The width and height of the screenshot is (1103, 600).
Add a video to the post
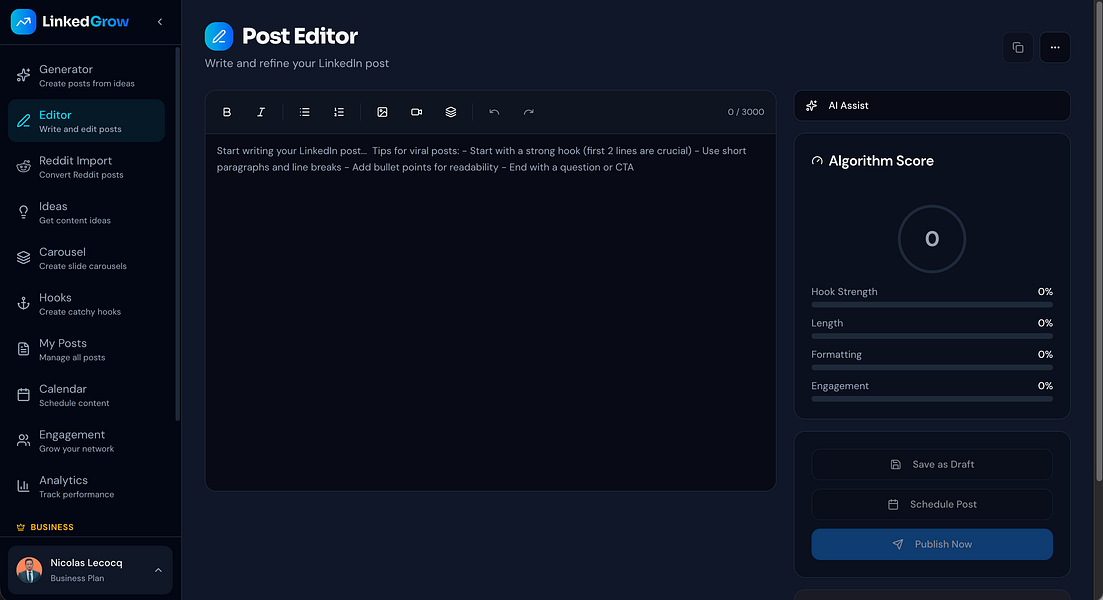[416, 112]
